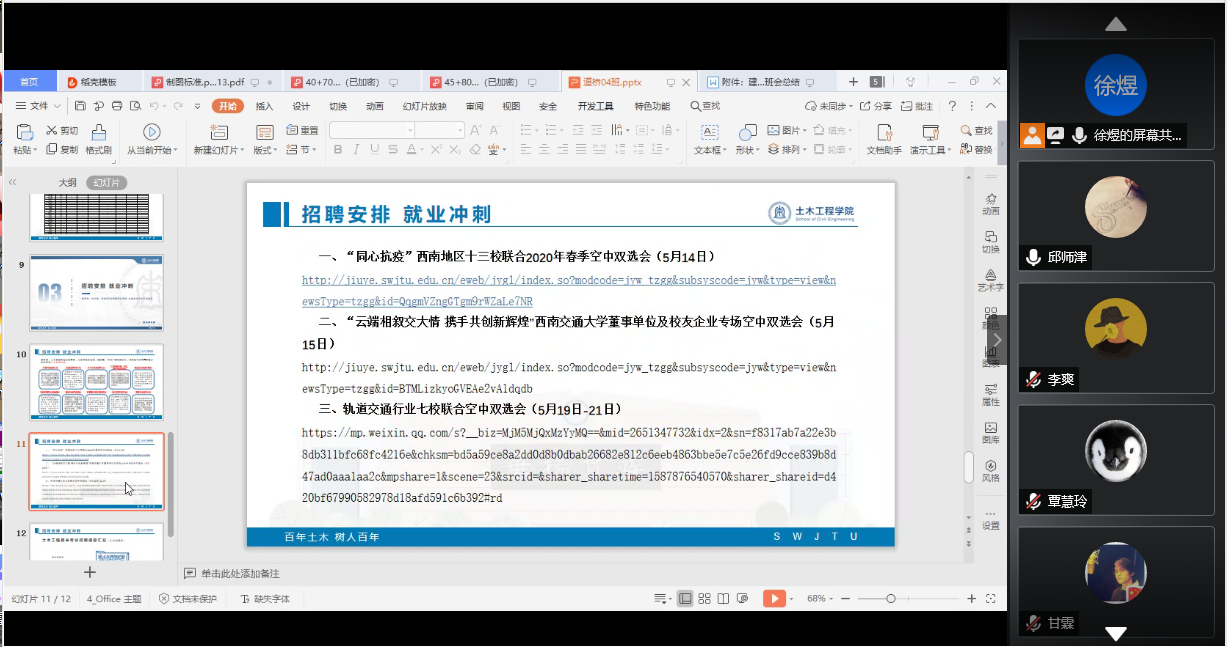Click the zoom slider handle in status bar
This screenshot has height=647, width=1227.
pos(891,598)
